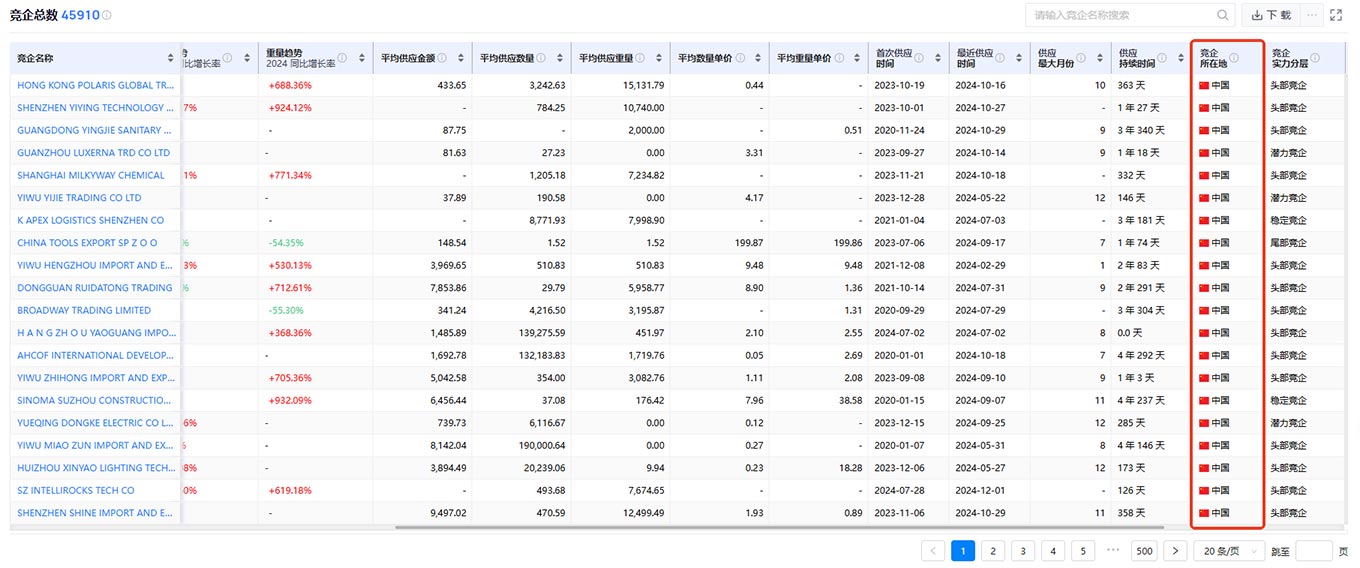This screenshot has height=568, width=1360.
Task: Click the pagination ellipsis jump-forward
Action: (x=1113, y=550)
